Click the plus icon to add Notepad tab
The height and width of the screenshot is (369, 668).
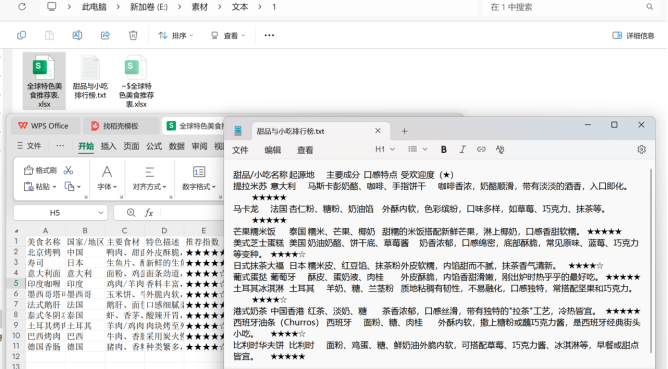(404, 131)
